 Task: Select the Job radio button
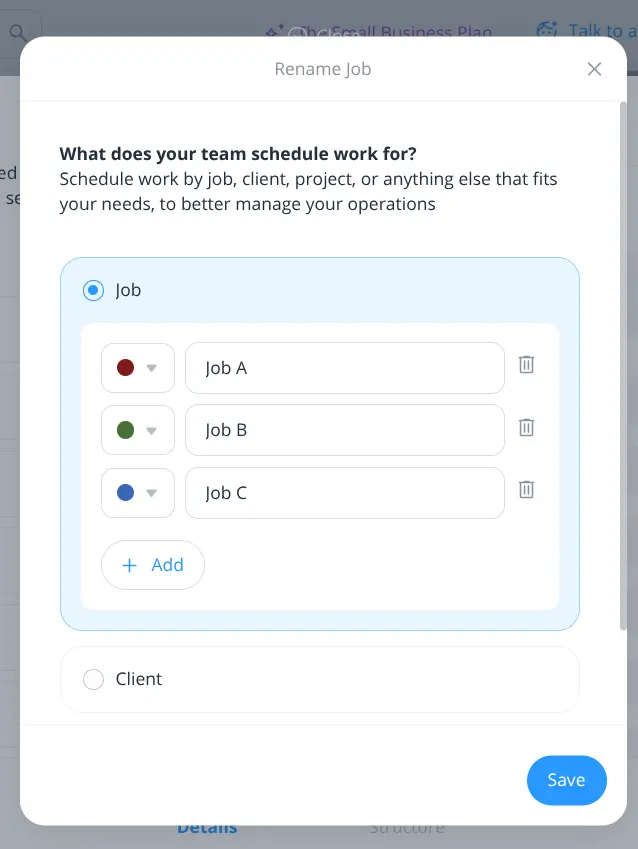coord(93,290)
